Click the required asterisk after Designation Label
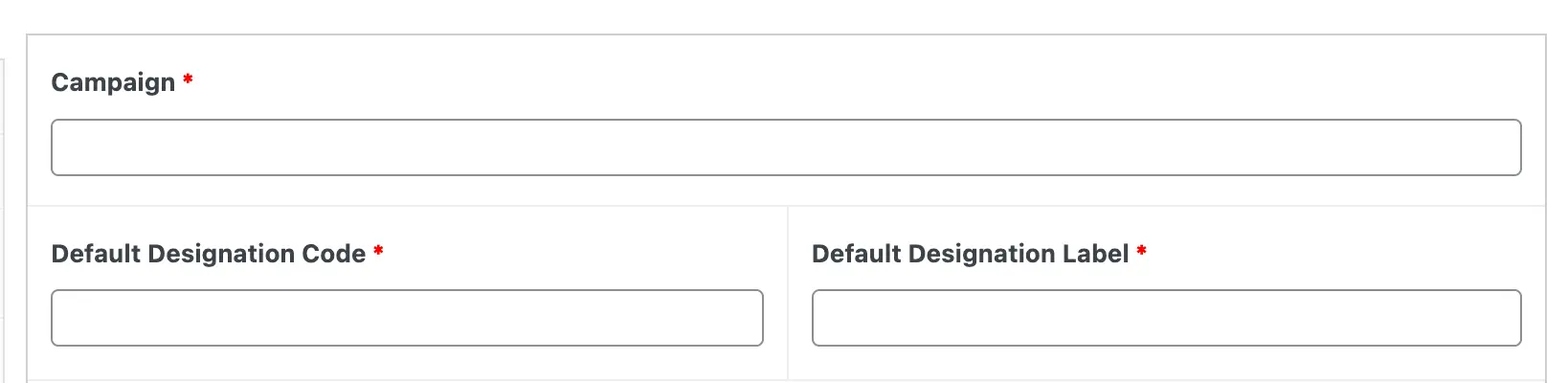This screenshot has width=1568, height=383. pyautogui.click(x=1141, y=252)
